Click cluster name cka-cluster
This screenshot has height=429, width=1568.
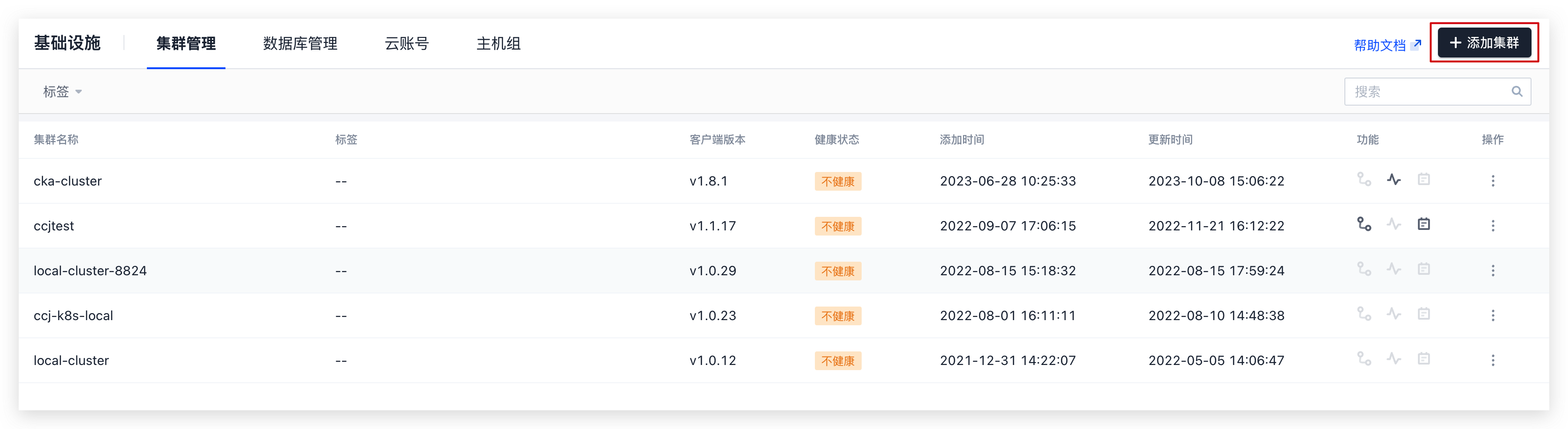pyautogui.click(x=67, y=181)
